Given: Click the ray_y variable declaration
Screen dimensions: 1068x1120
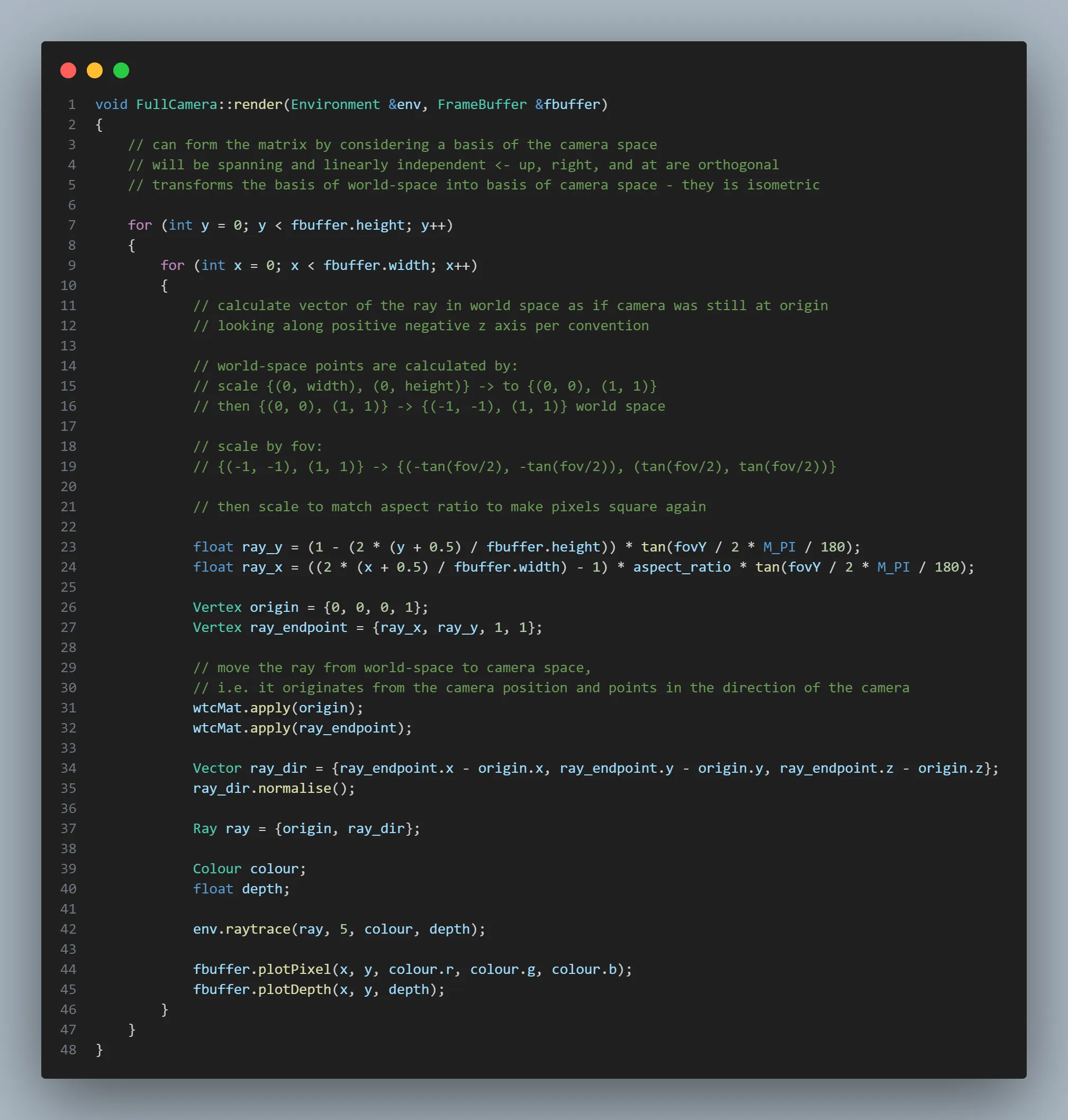Looking at the screenshot, I should [262, 547].
